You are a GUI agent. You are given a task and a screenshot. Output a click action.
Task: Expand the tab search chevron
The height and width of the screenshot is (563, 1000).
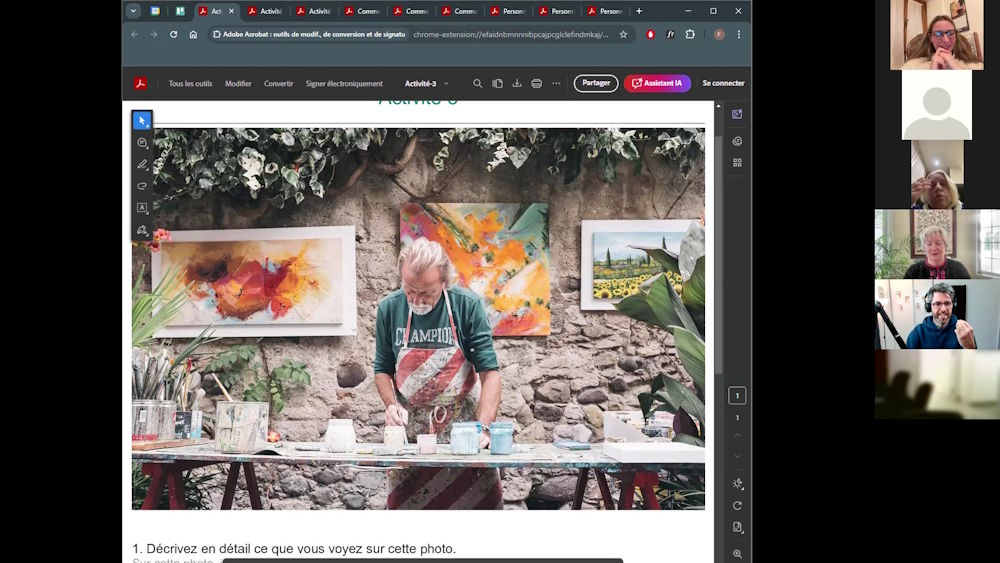(133, 11)
